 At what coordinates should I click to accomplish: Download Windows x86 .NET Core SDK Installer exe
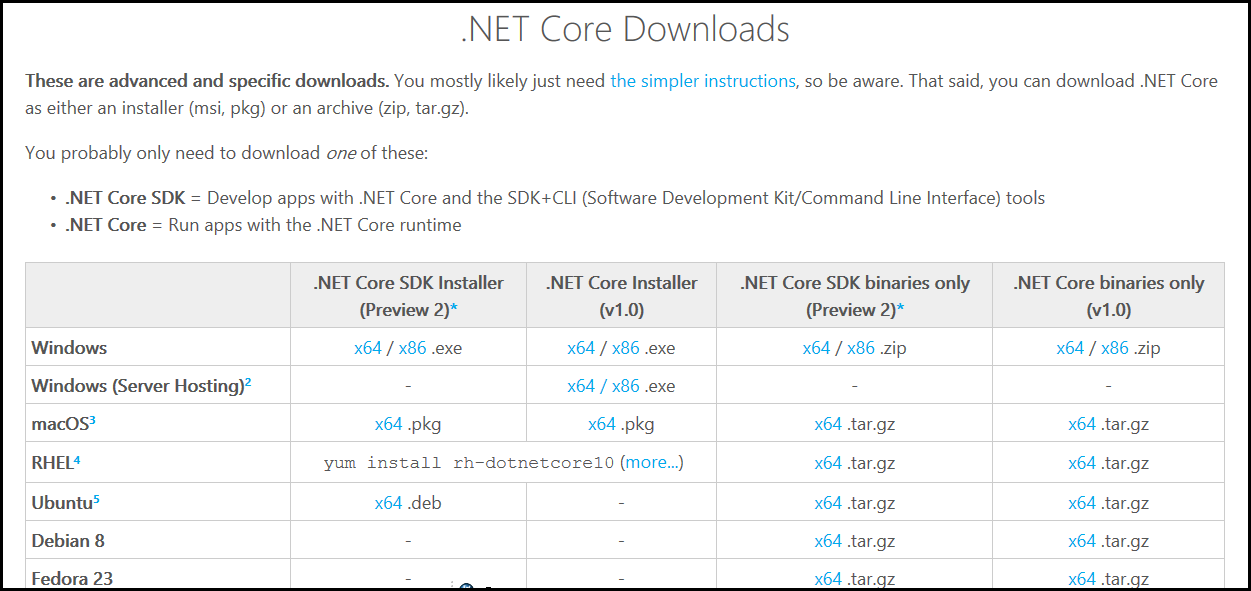click(x=412, y=348)
